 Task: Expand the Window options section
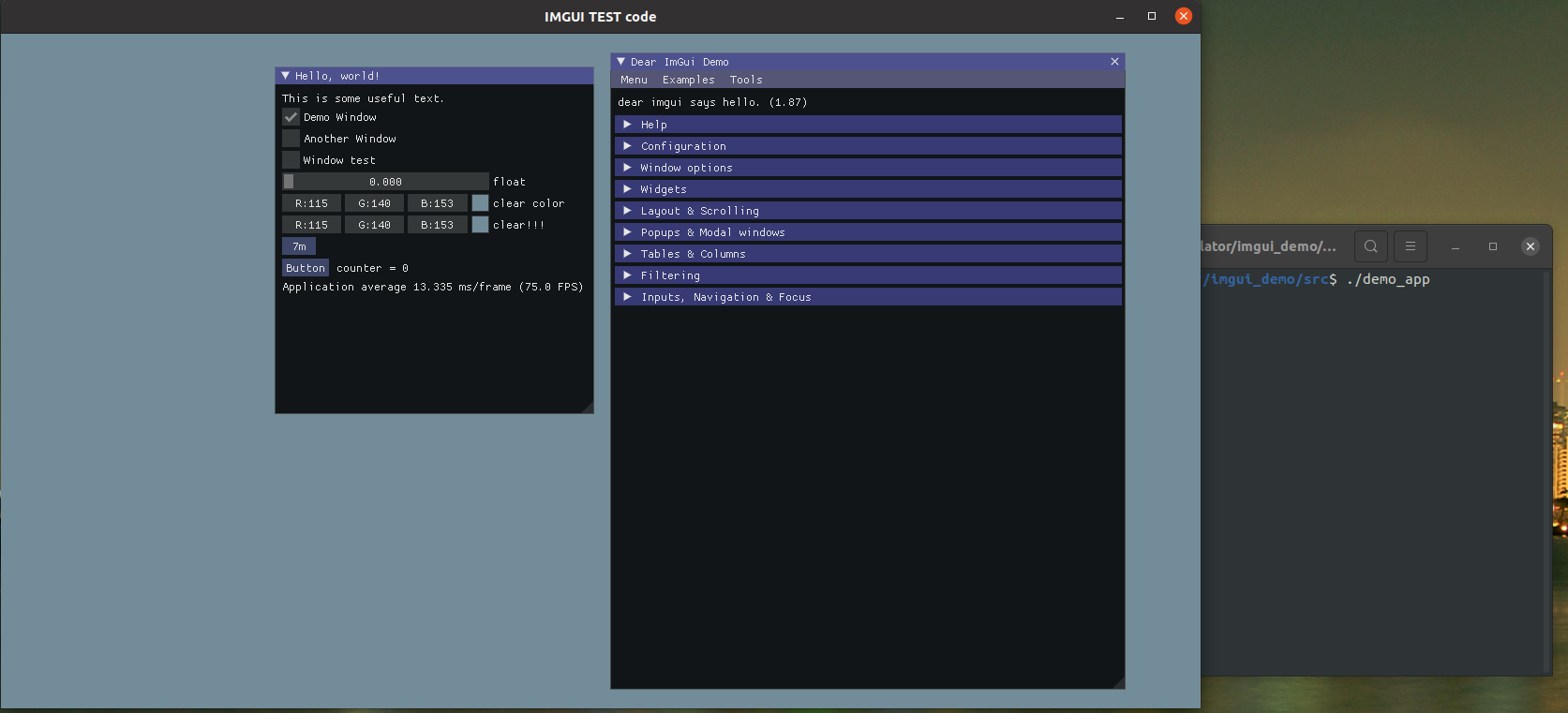869,168
